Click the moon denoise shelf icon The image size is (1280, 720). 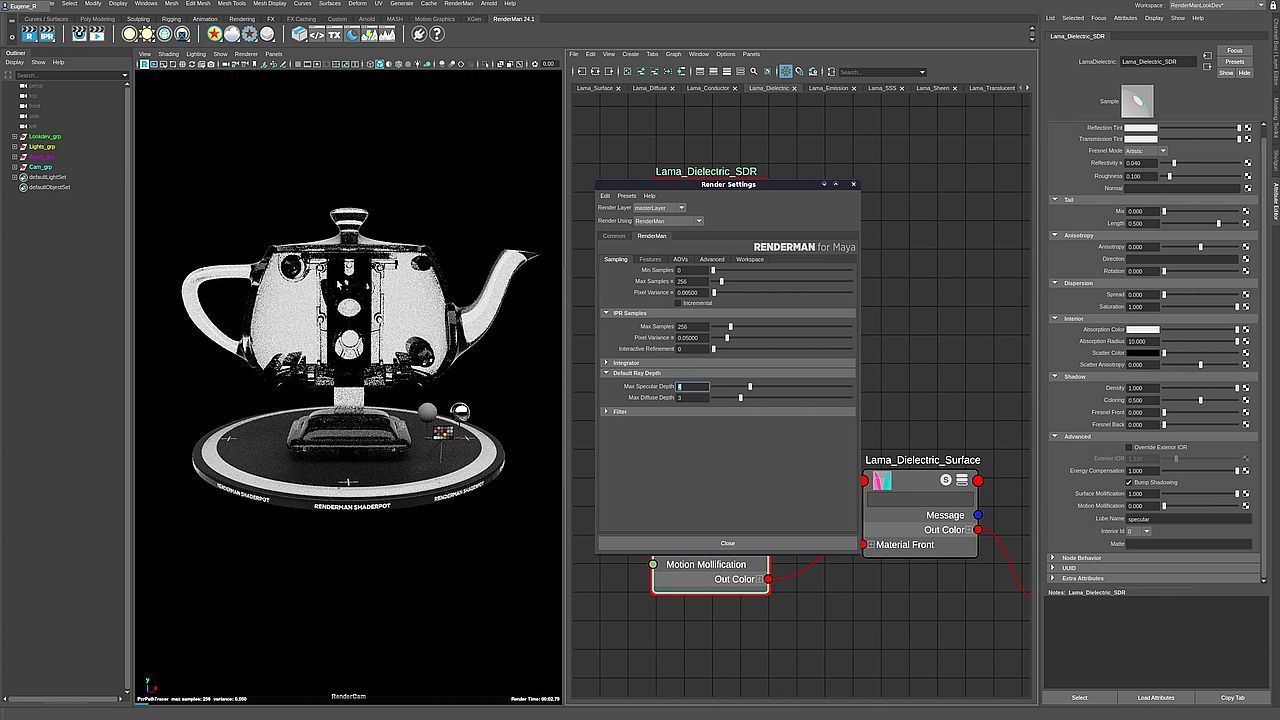352,34
